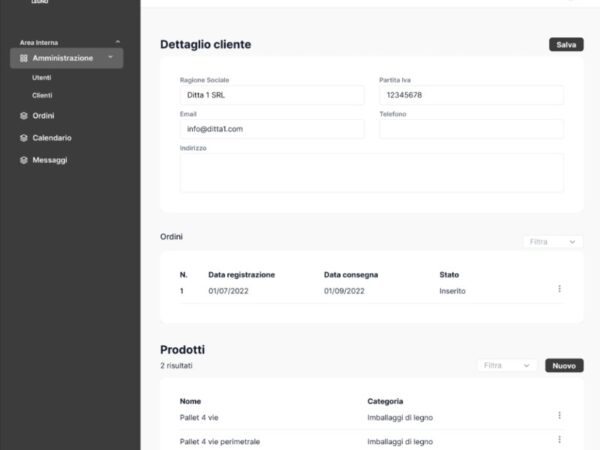Click the Ordini icon in sidebar
This screenshot has height=450, width=600.
coord(24,116)
